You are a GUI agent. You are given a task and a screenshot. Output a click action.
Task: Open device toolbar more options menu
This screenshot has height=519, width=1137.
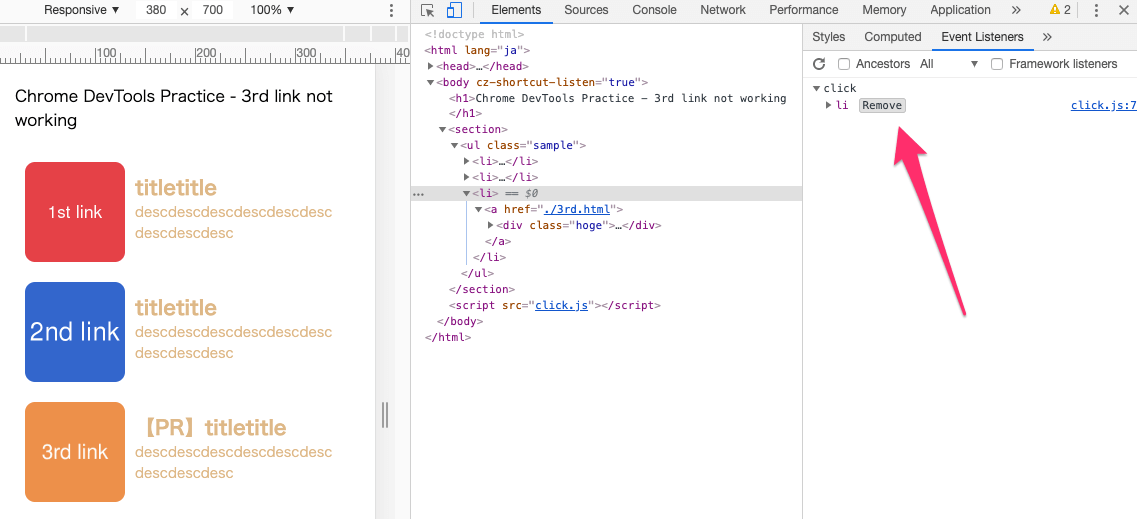click(x=391, y=11)
